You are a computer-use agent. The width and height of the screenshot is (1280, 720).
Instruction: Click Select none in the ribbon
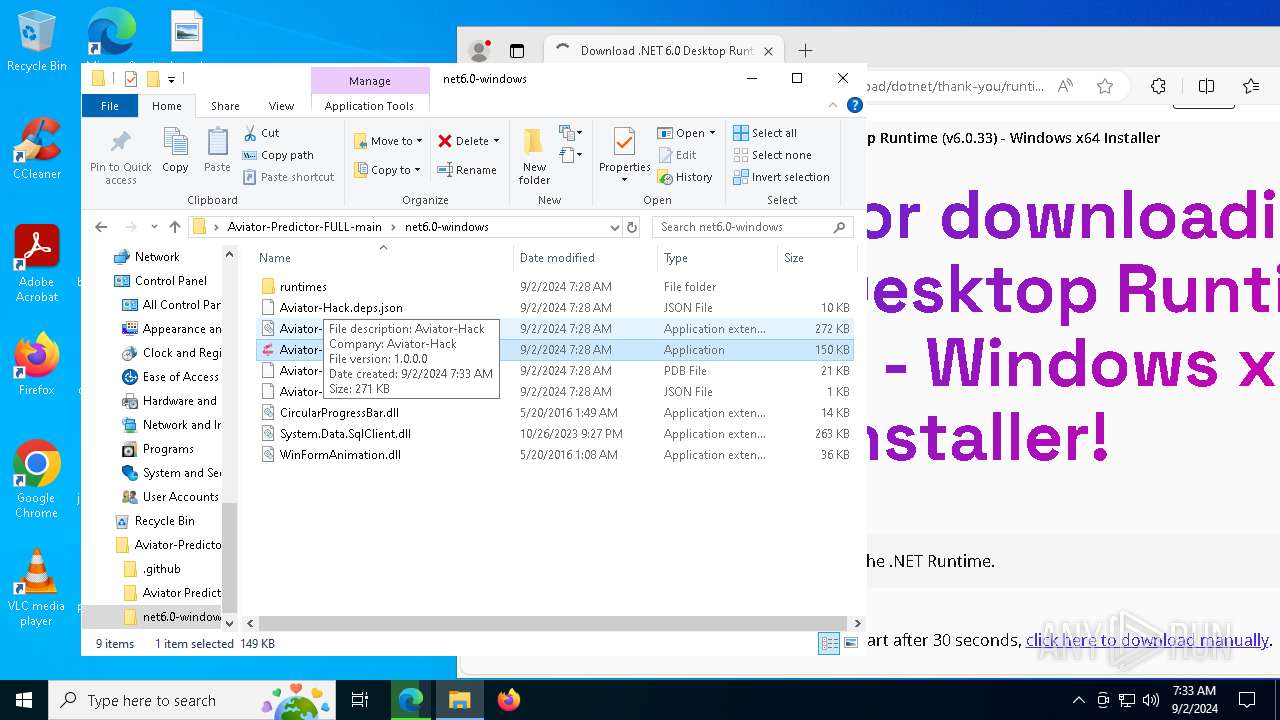pyautogui.click(x=772, y=155)
